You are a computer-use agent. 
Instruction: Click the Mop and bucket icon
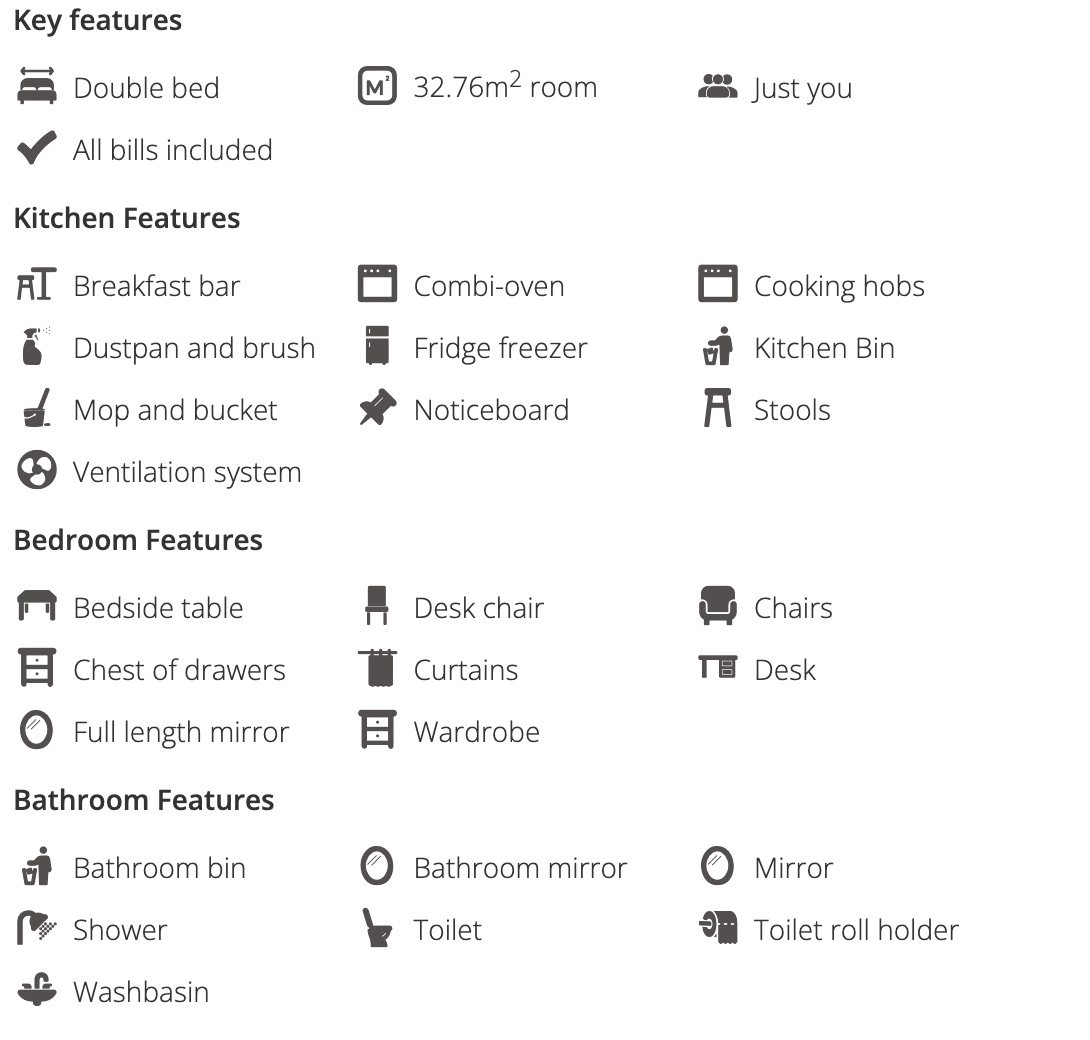click(37, 407)
